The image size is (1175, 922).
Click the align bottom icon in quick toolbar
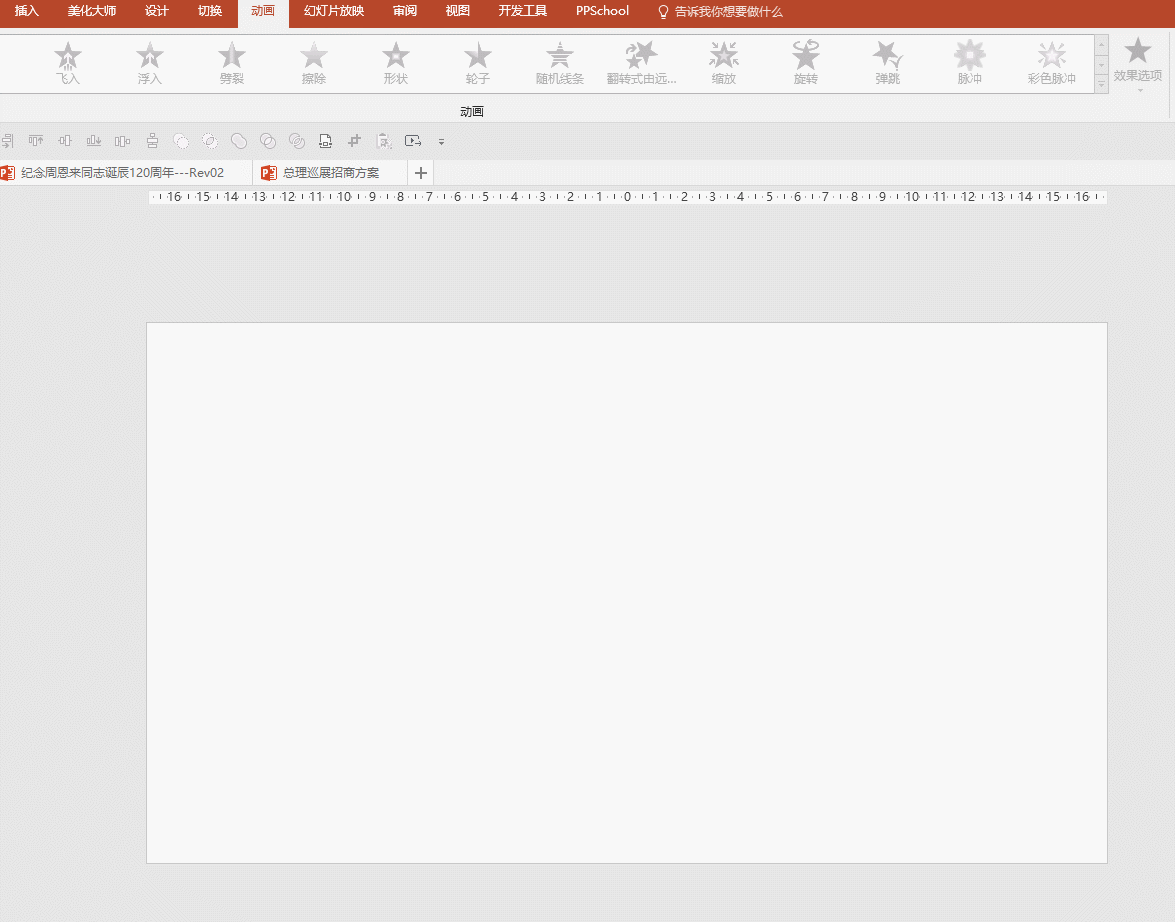point(94,141)
